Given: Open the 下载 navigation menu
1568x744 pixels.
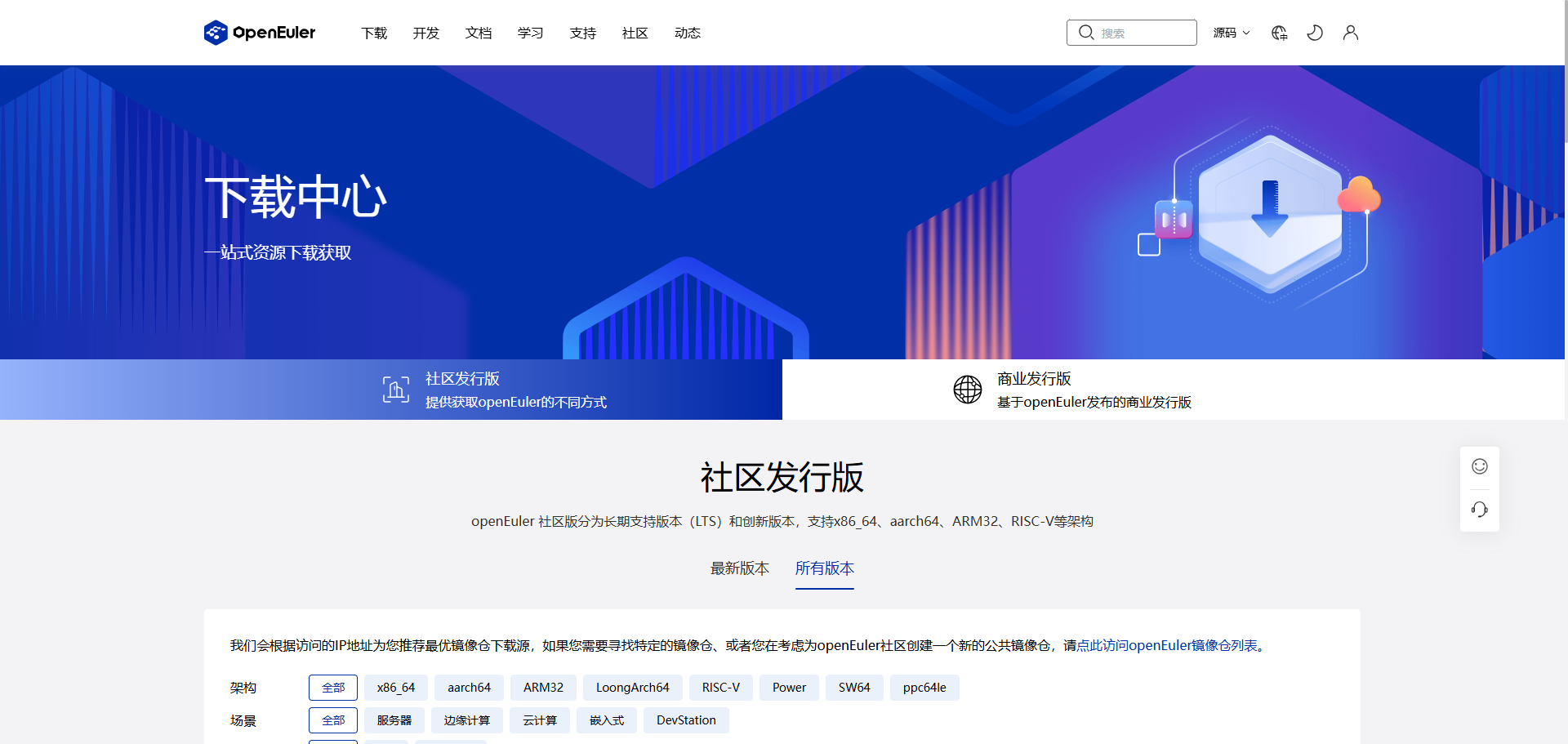Looking at the screenshot, I should point(374,33).
